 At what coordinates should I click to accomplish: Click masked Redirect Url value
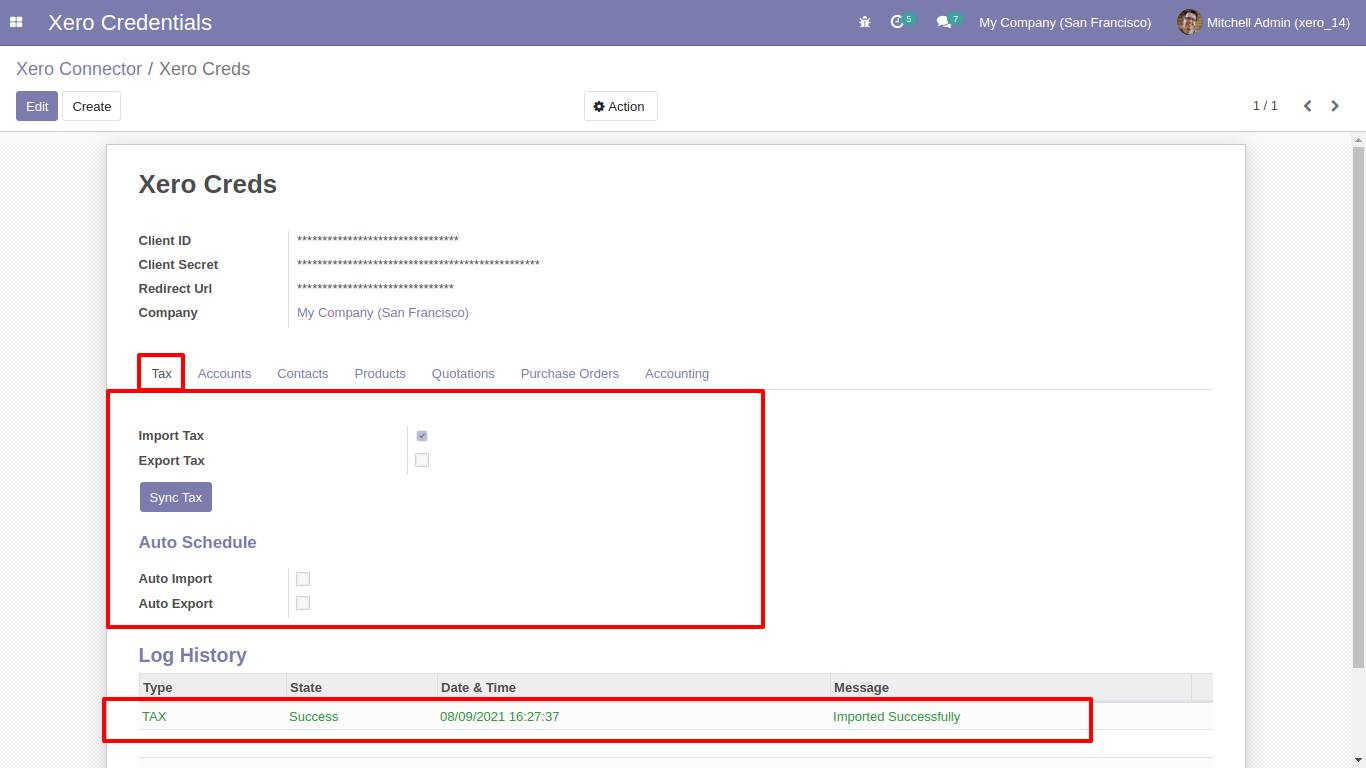tap(375, 289)
